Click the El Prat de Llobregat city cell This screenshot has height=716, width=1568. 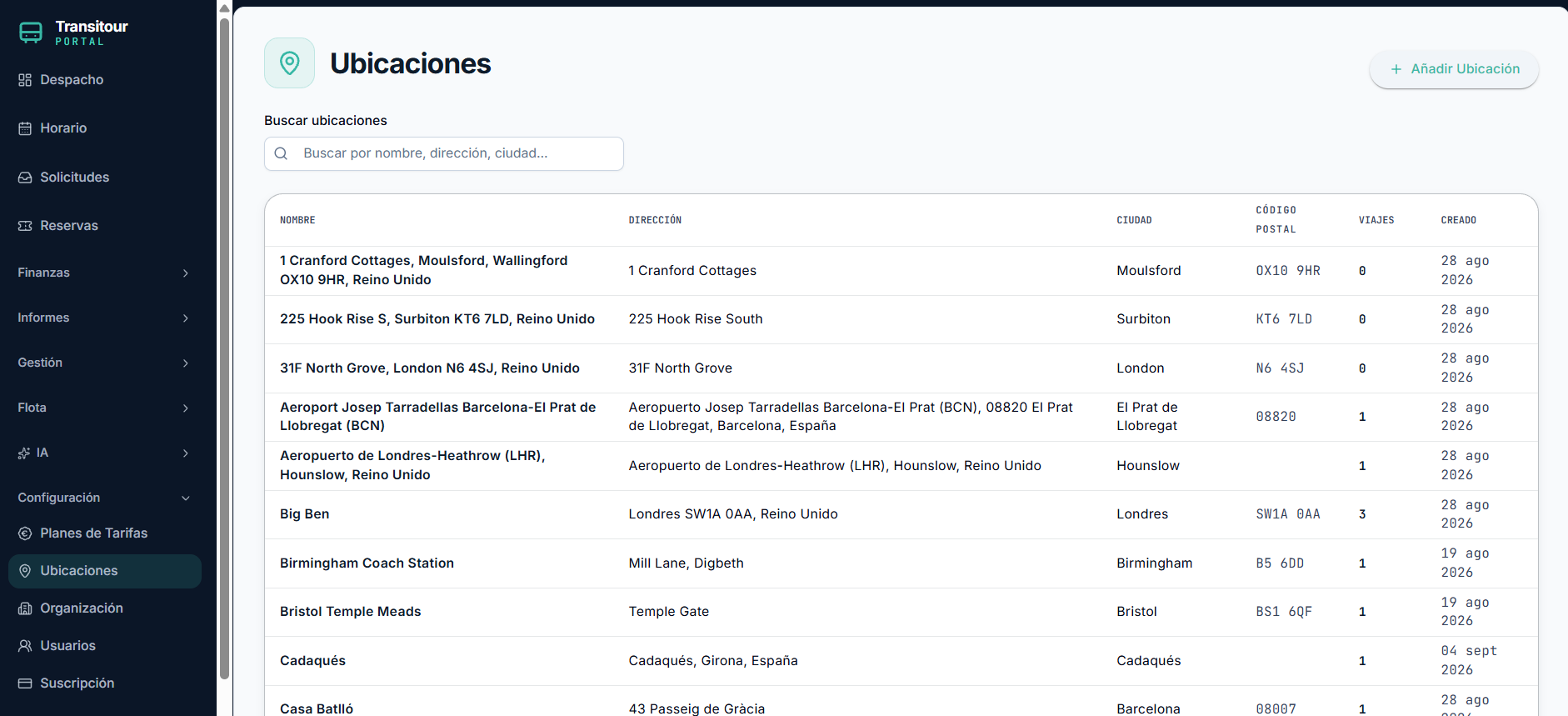tap(1147, 417)
